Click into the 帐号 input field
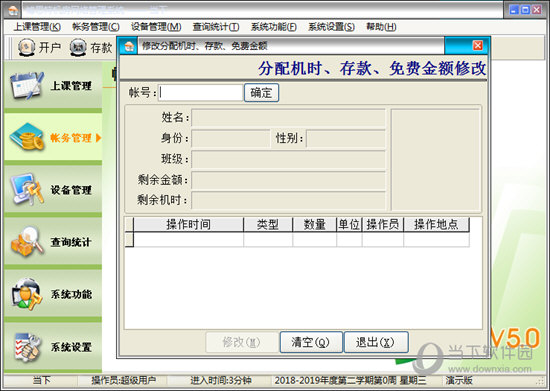This screenshot has height=391, width=550. point(200,93)
